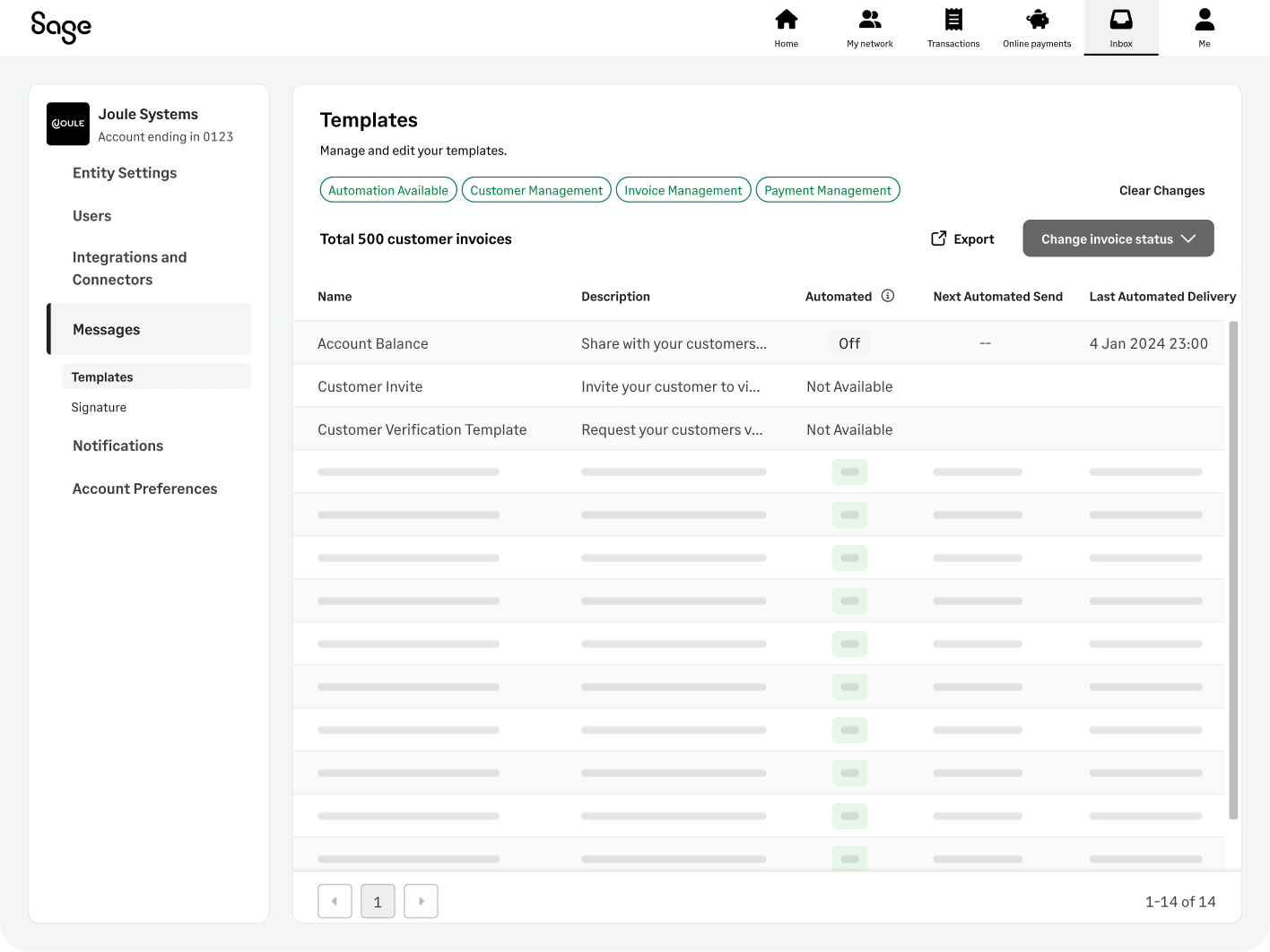
Task: Open the Notifications menu item
Action: coord(117,446)
